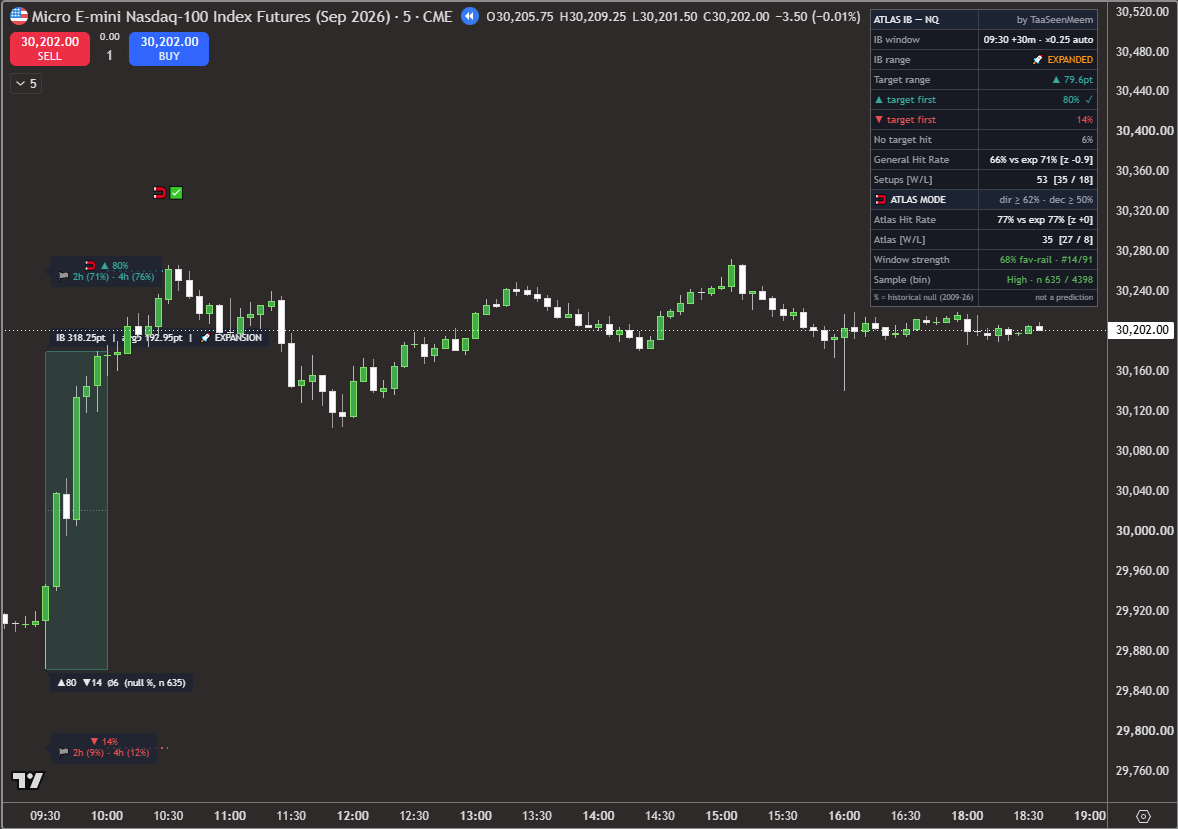
Task: Click the rocket icon beside EXPANDED
Action: tap(1038, 59)
